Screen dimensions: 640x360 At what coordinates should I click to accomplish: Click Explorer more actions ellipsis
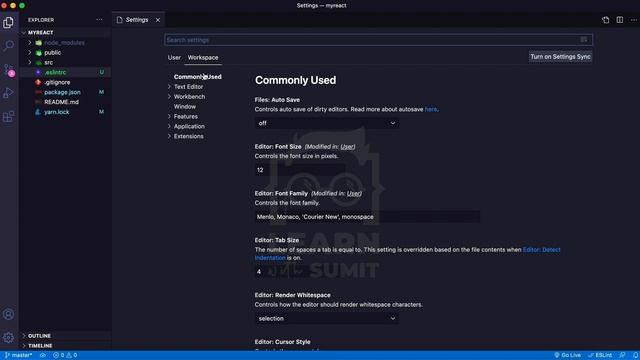99,20
